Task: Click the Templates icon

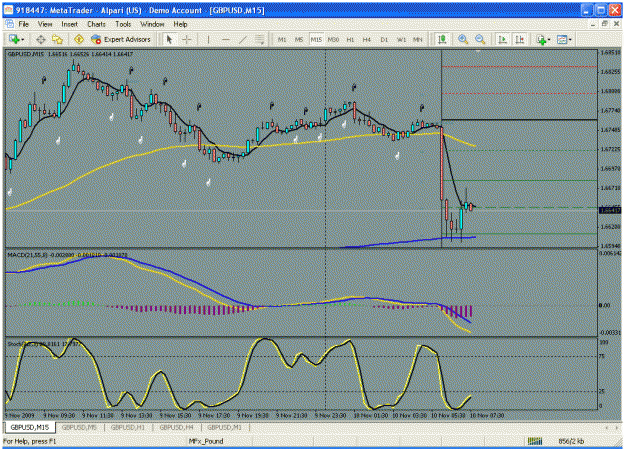Action: point(562,39)
